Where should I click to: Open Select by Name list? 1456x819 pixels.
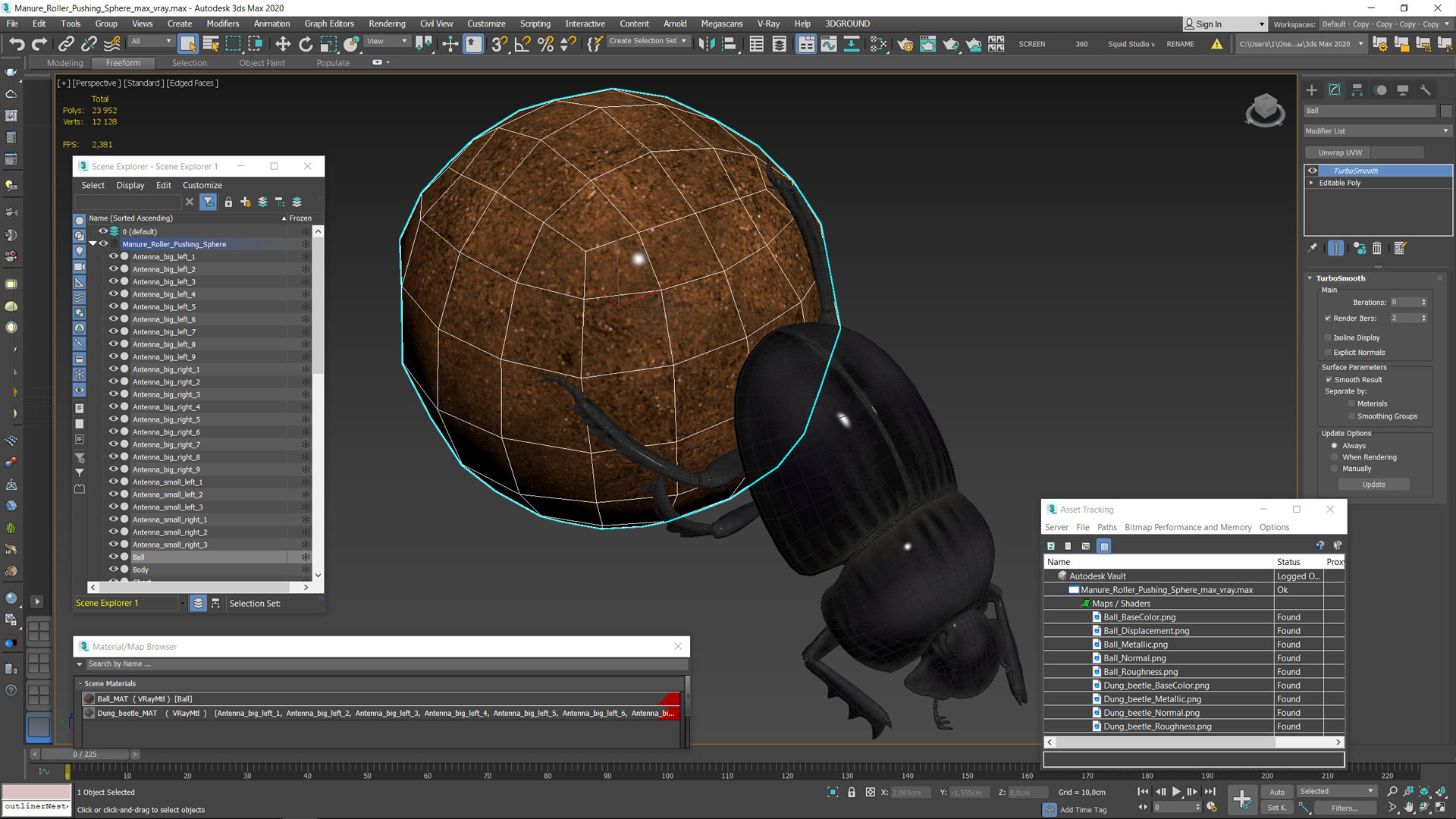point(211,44)
